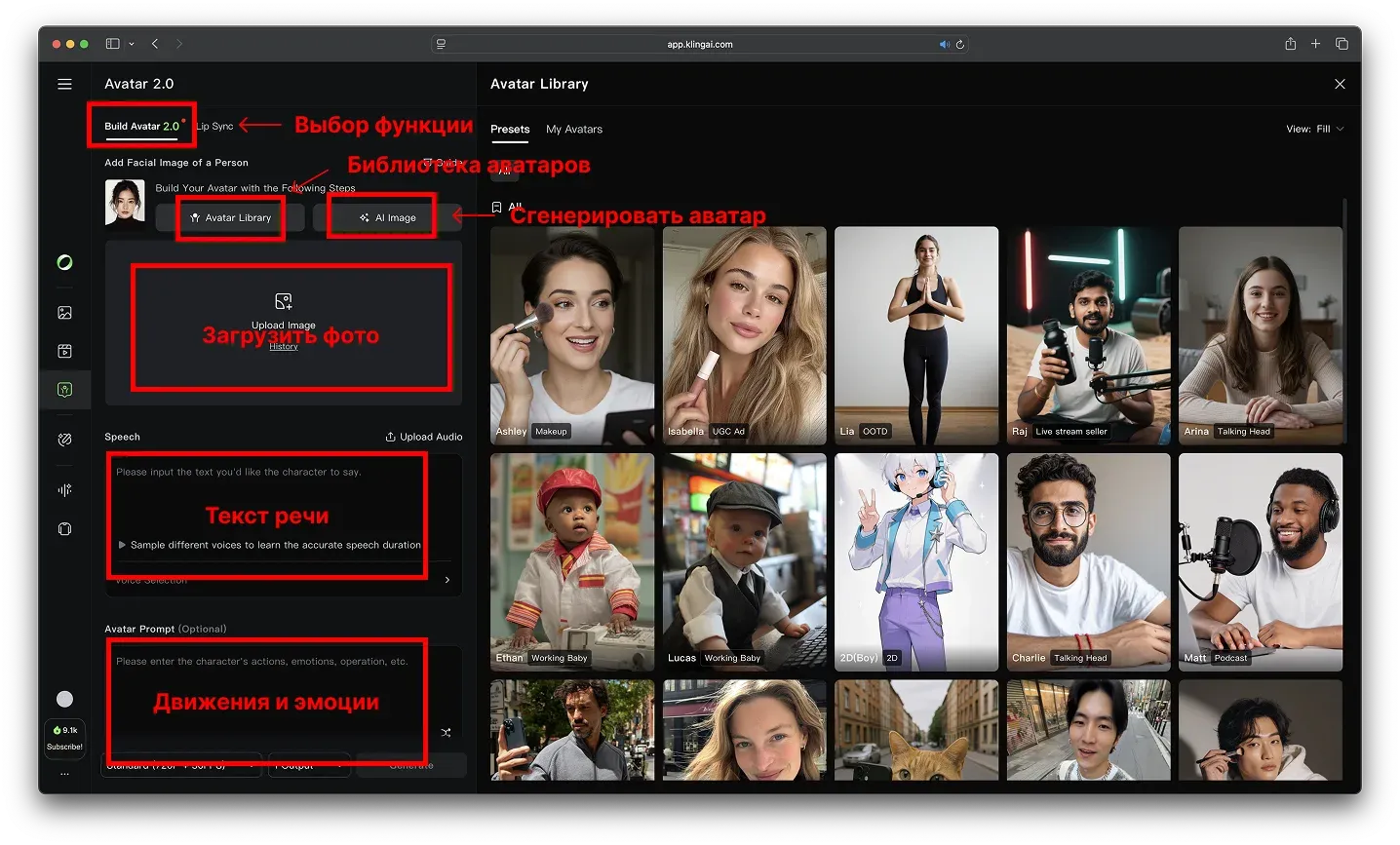Switch to the Lip Sync tab
This screenshot has width=1400, height=845.
tap(214, 127)
